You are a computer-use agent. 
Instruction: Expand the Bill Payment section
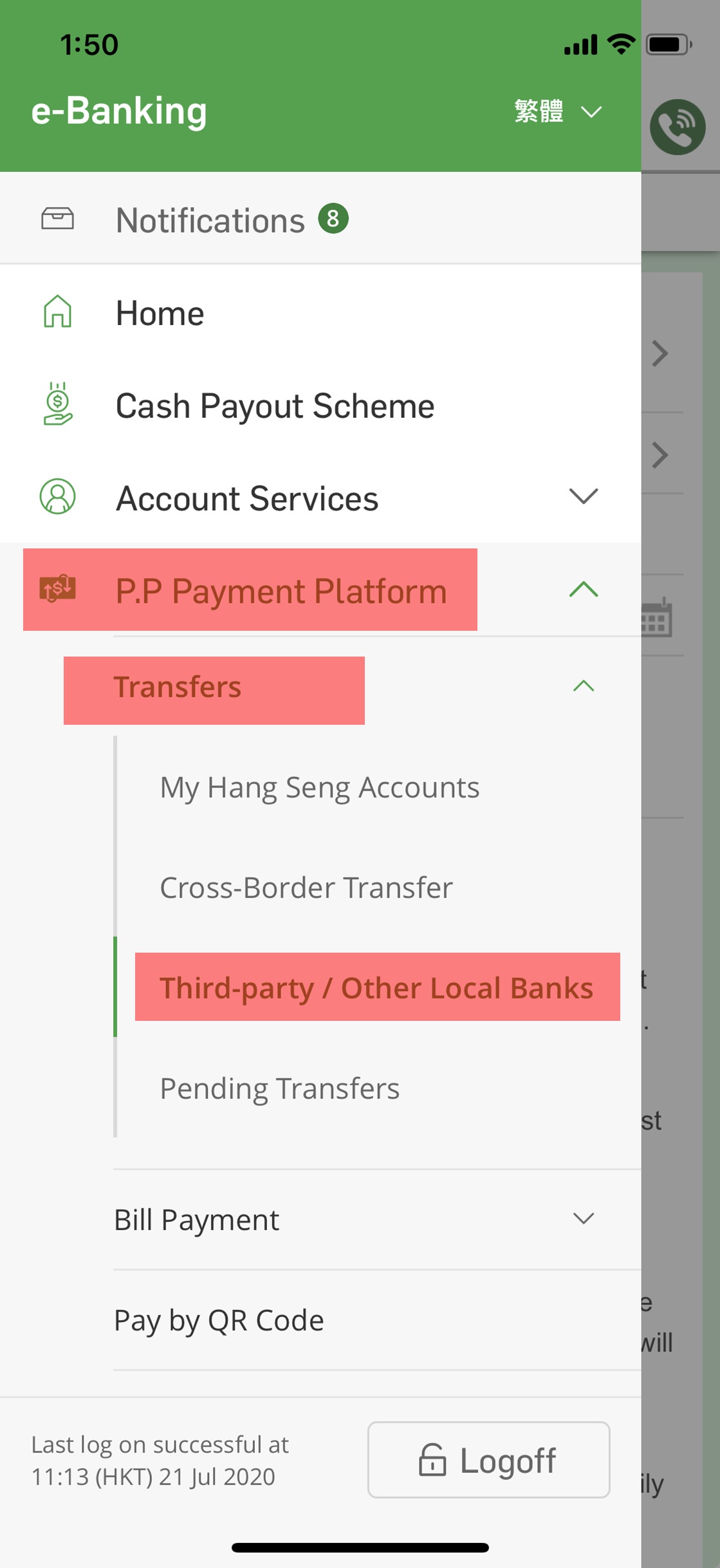(x=584, y=1218)
